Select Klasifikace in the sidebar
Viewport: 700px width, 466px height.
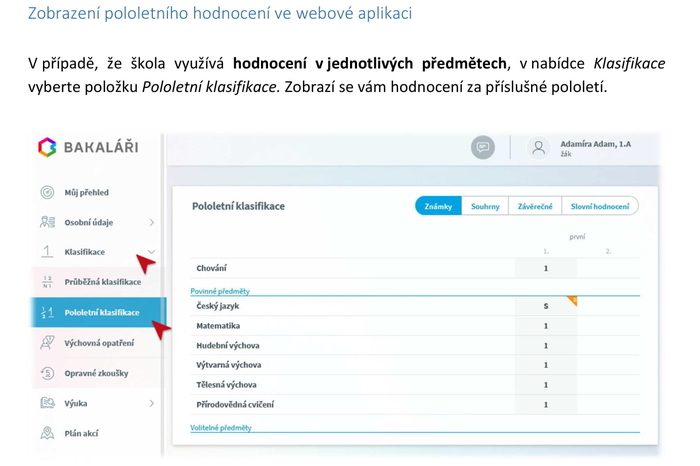point(85,252)
